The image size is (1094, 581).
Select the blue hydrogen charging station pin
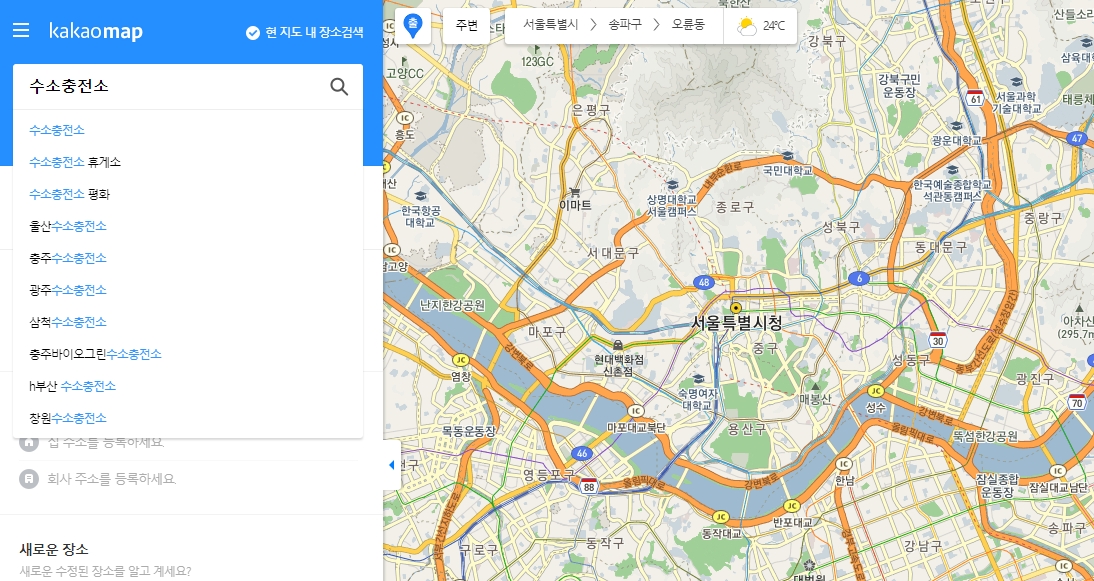tap(413, 25)
